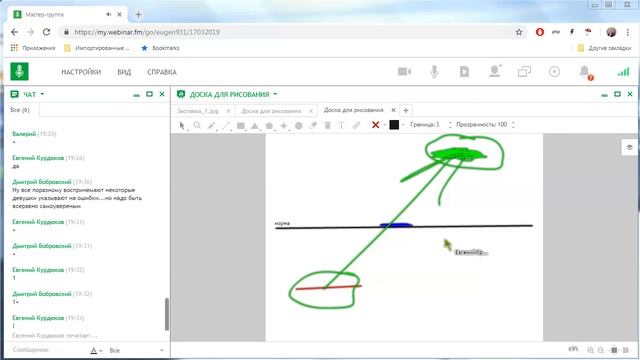Select the rectangle shape tool
Screen dimensions: 640x360
[x=240, y=125]
